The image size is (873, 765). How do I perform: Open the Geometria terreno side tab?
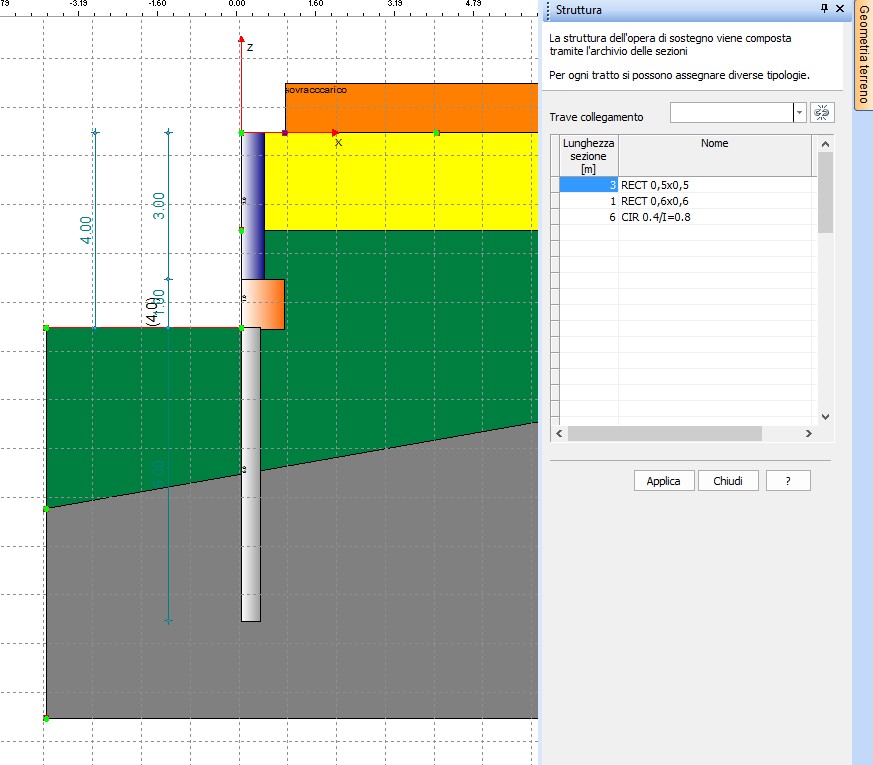pos(863,54)
